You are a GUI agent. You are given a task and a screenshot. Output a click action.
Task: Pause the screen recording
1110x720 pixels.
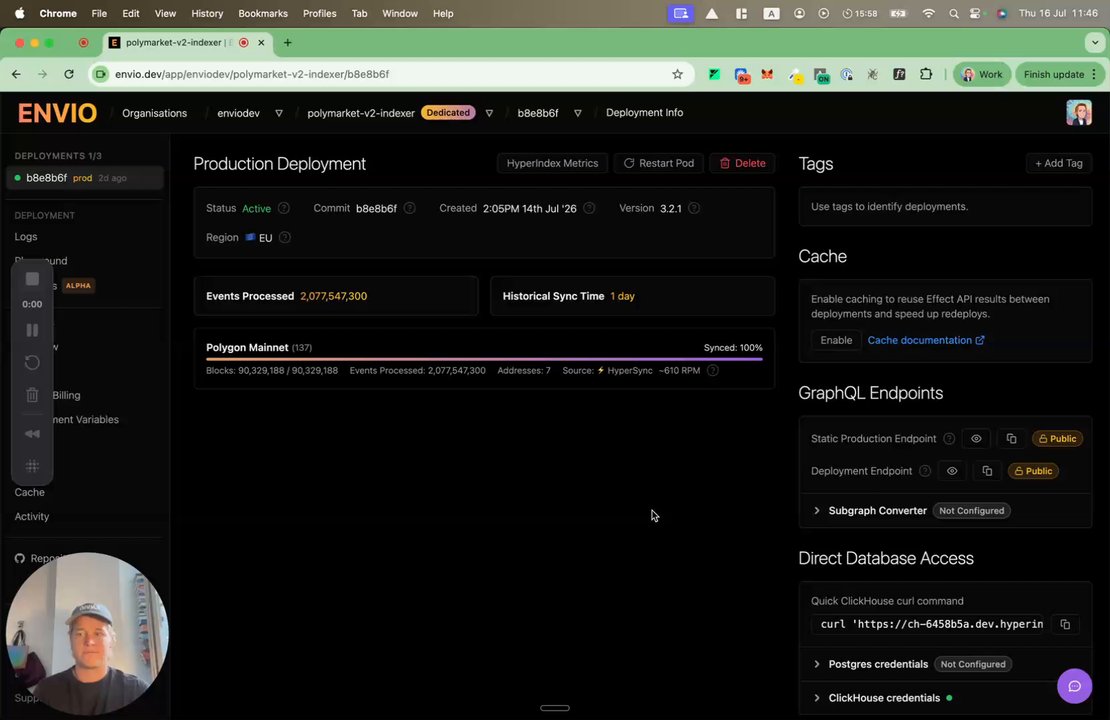click(x=32, y=330)
